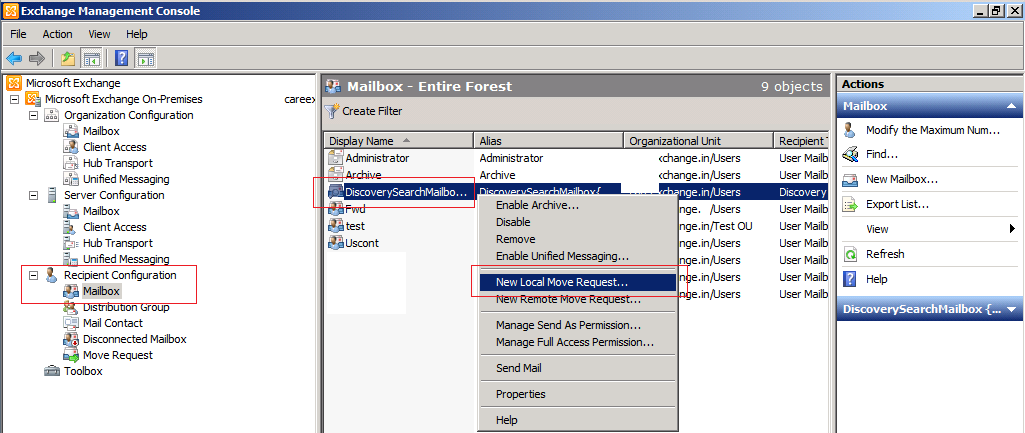Open the File menu

point(18,34)
